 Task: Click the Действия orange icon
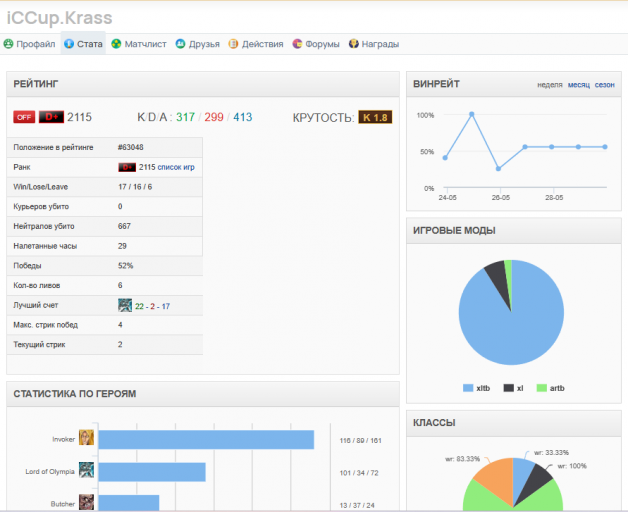point(233,44)
